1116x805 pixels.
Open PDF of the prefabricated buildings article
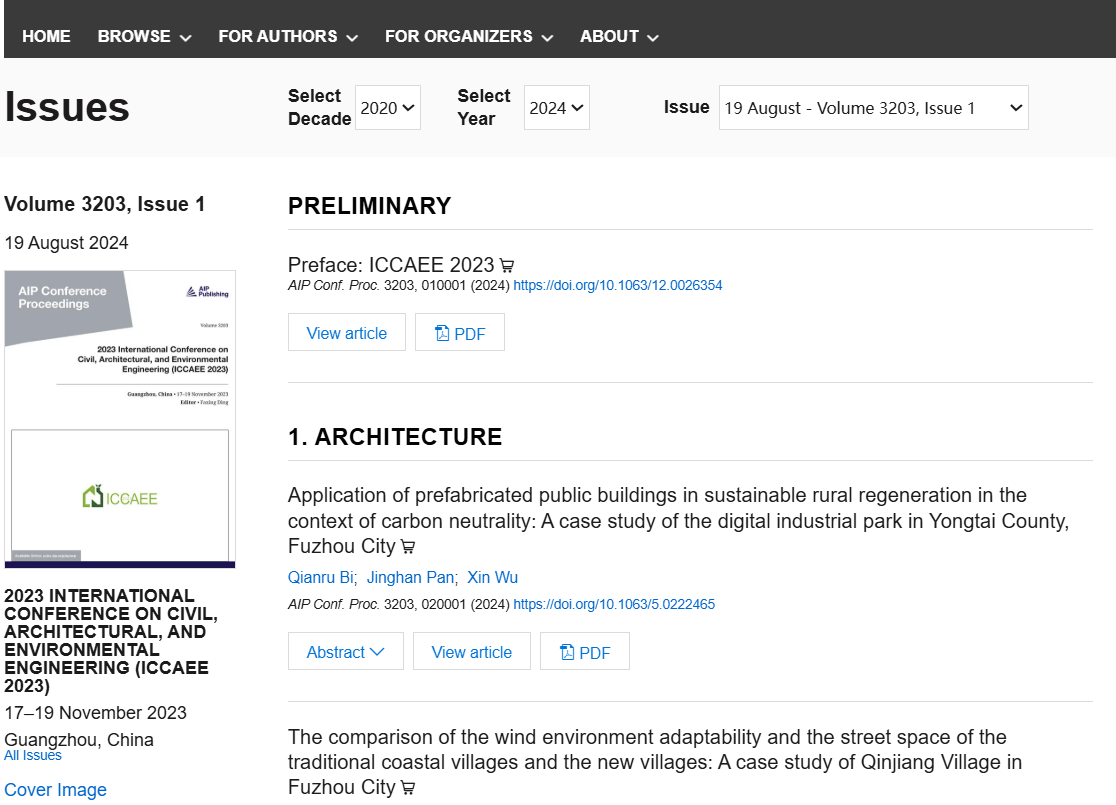click(585, 652)
